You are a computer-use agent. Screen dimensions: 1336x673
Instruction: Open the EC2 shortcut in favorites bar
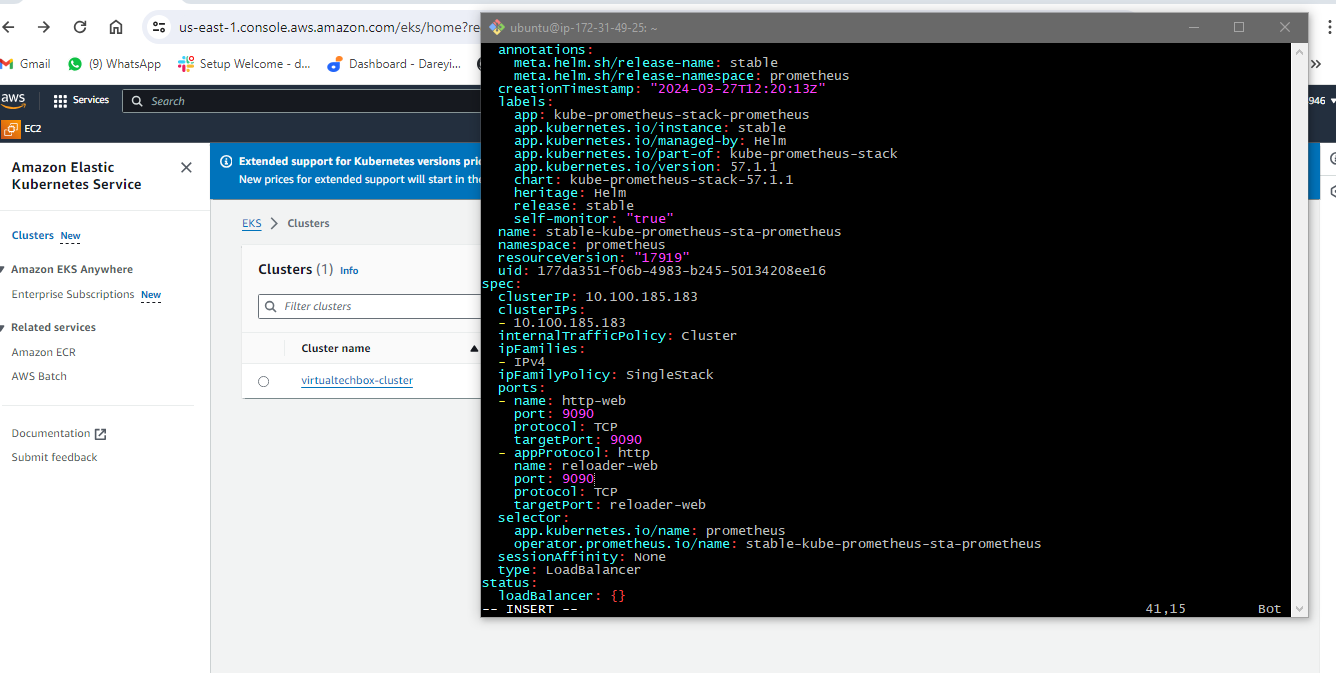click(22, 129)
